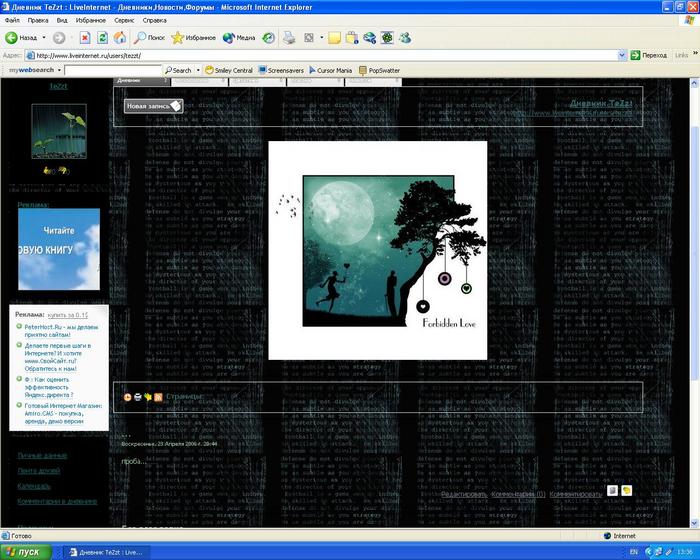Open the Готовый Интернет Магазин ad link

63,414
